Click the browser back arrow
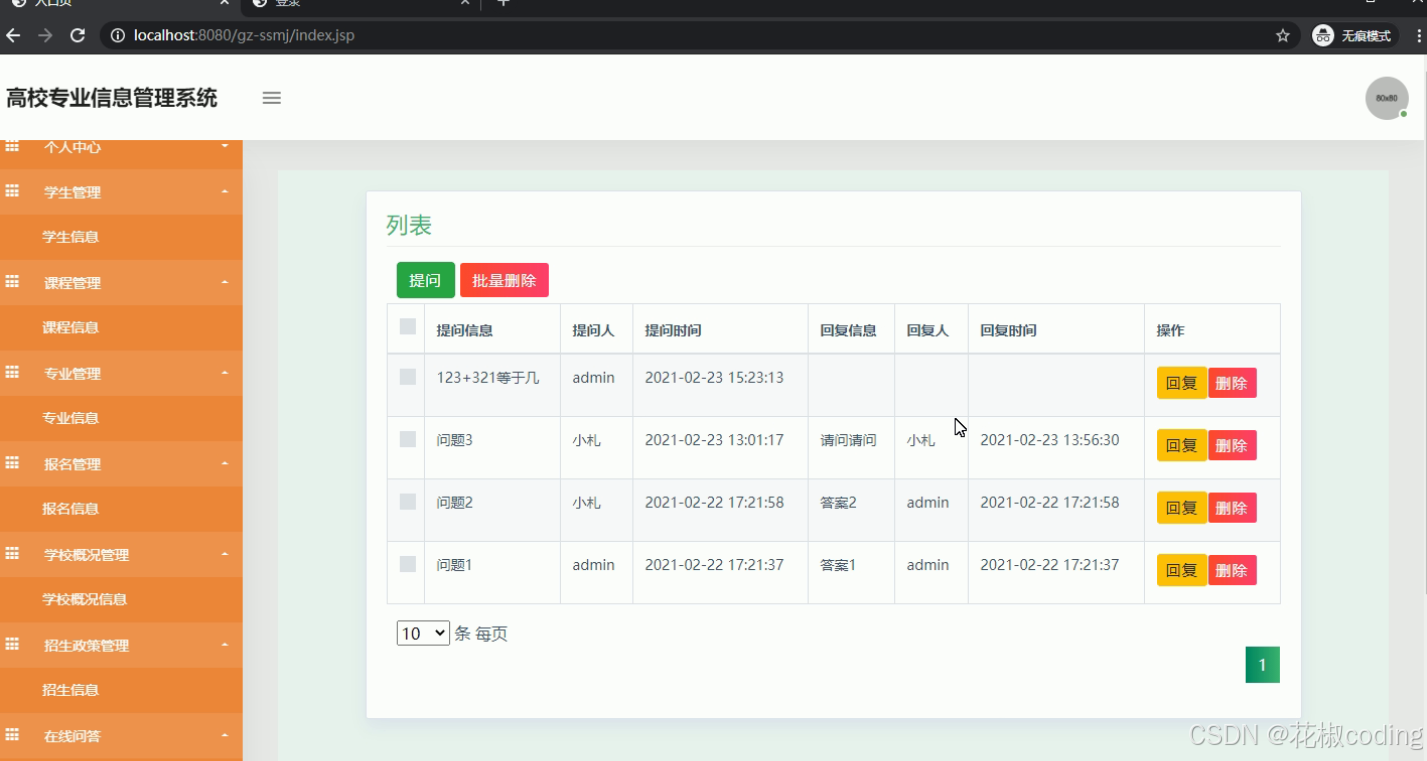1427x761 pixels. 13,35
